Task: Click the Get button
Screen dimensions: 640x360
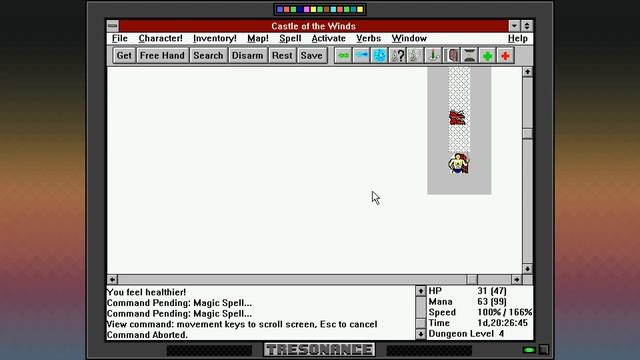Action: click(124, 56)
